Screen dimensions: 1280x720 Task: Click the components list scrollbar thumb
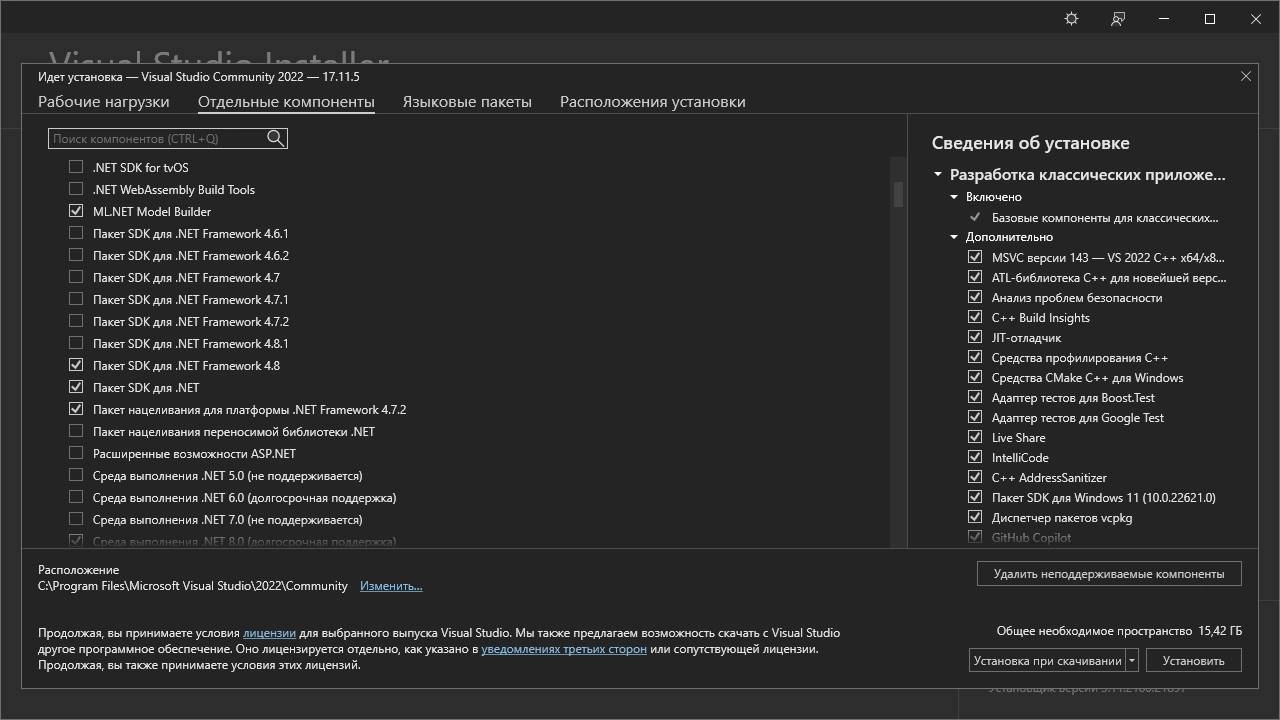tap(898, 194)
